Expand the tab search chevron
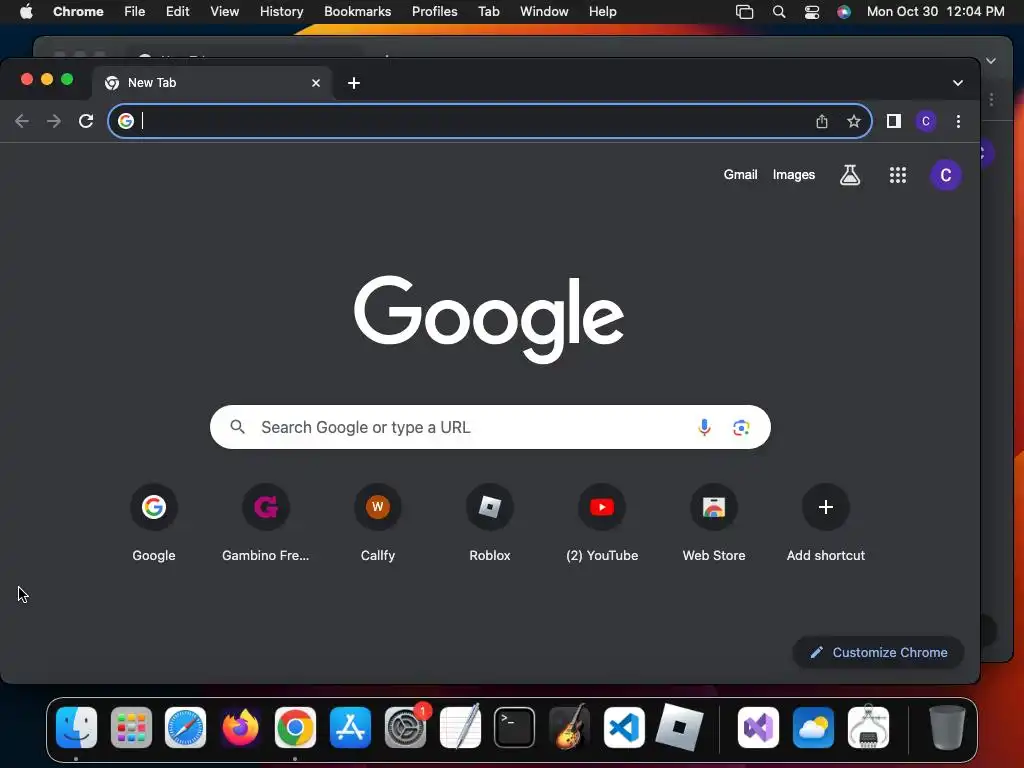 point(957,83)
